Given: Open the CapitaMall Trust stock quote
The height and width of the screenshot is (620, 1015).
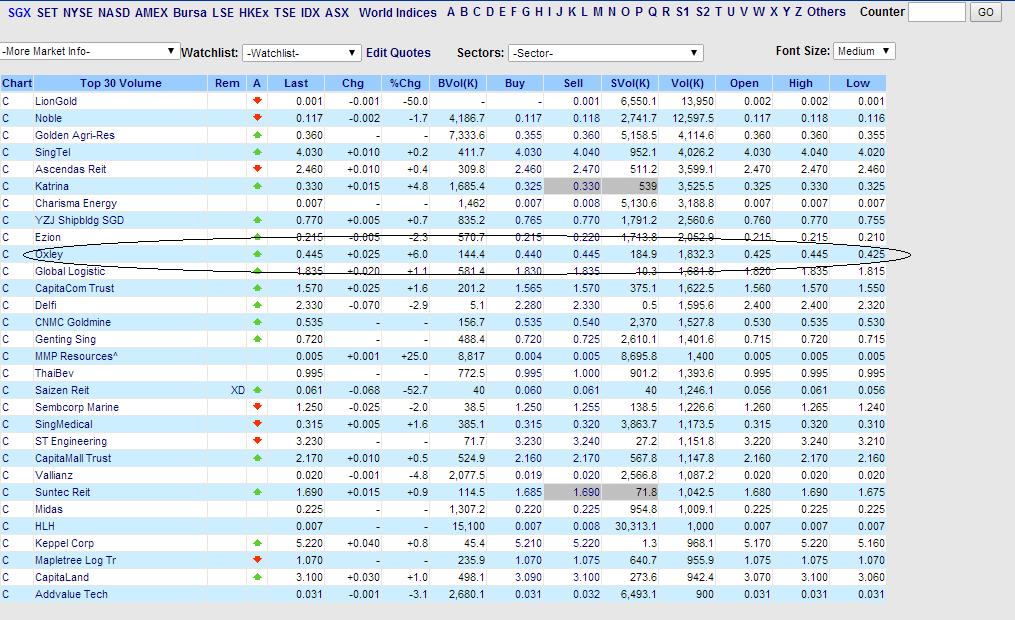Looking at the screenshot, I should (73, 458).
